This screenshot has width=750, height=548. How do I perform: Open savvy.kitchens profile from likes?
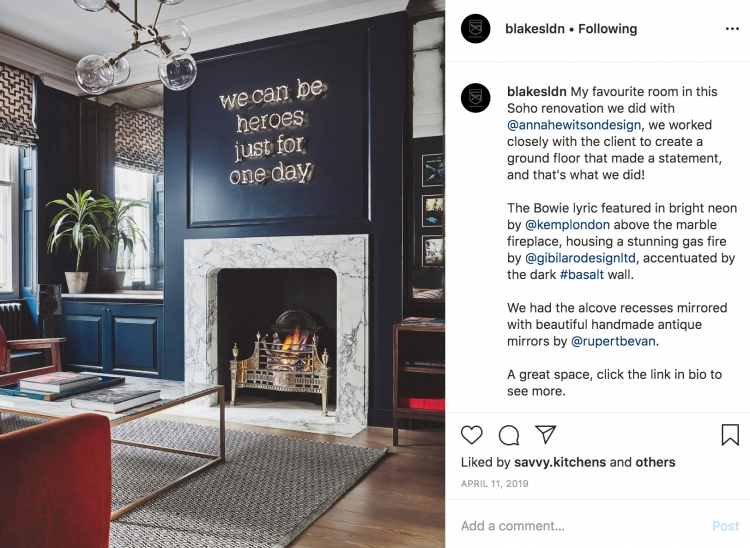click(560, 462)
